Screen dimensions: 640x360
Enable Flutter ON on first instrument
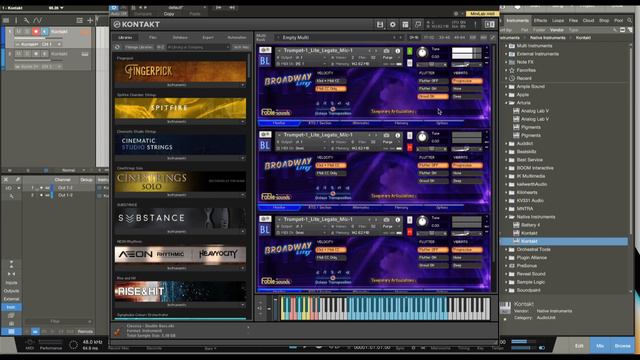433,89
